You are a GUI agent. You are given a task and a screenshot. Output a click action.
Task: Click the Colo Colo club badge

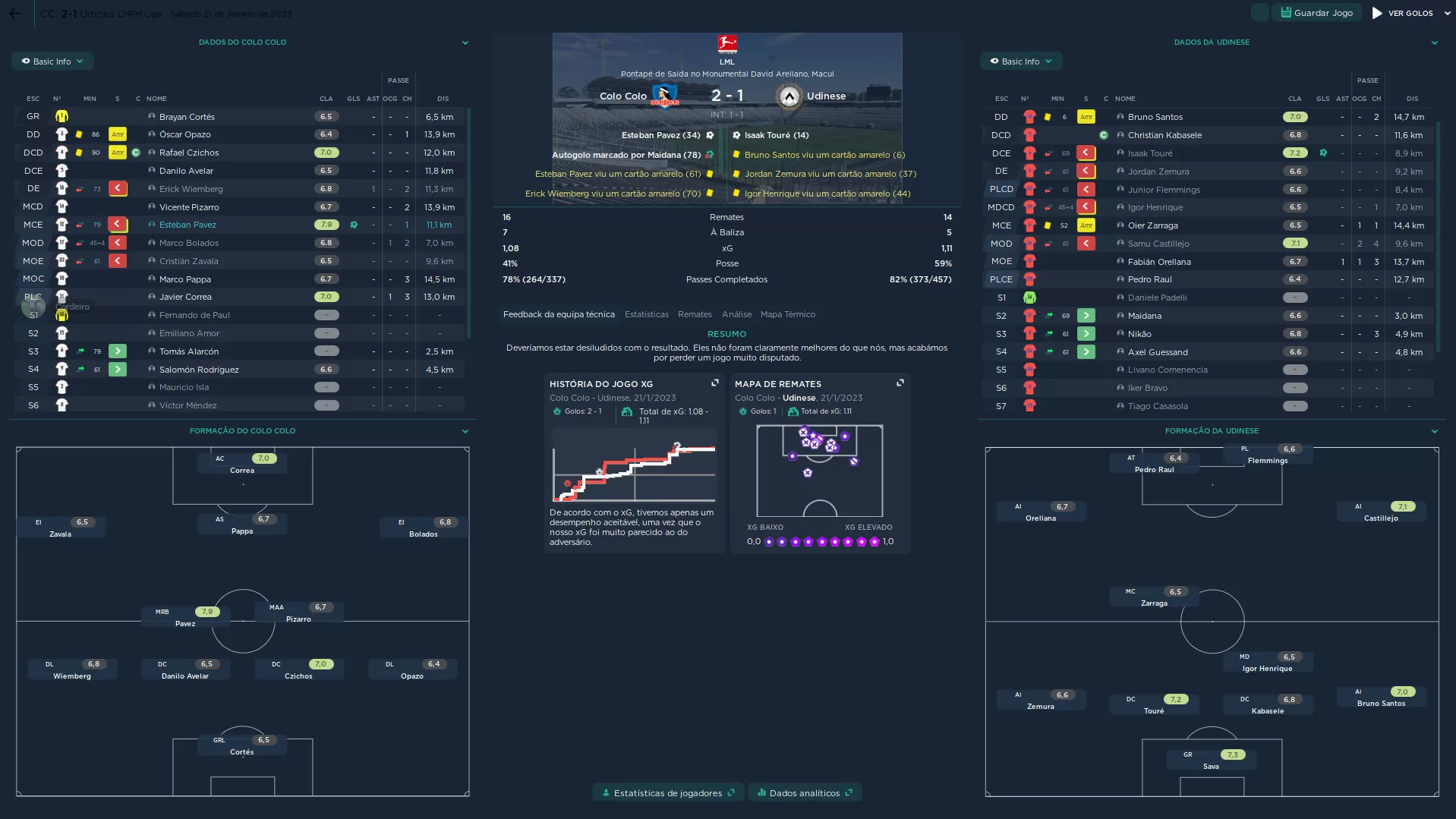[664, 96]
